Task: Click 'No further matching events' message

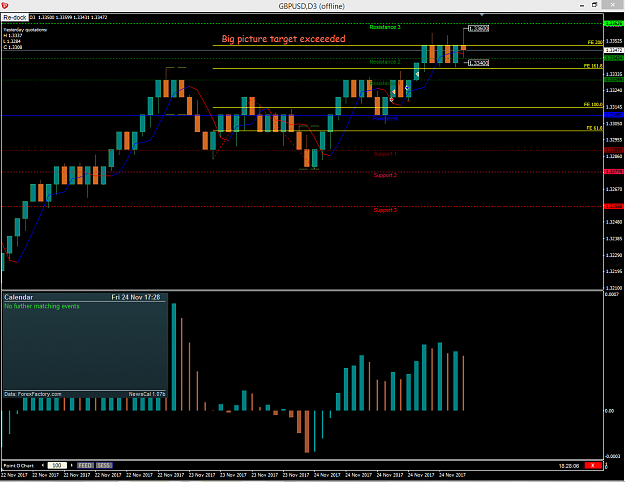Action: tap(42, 306)
